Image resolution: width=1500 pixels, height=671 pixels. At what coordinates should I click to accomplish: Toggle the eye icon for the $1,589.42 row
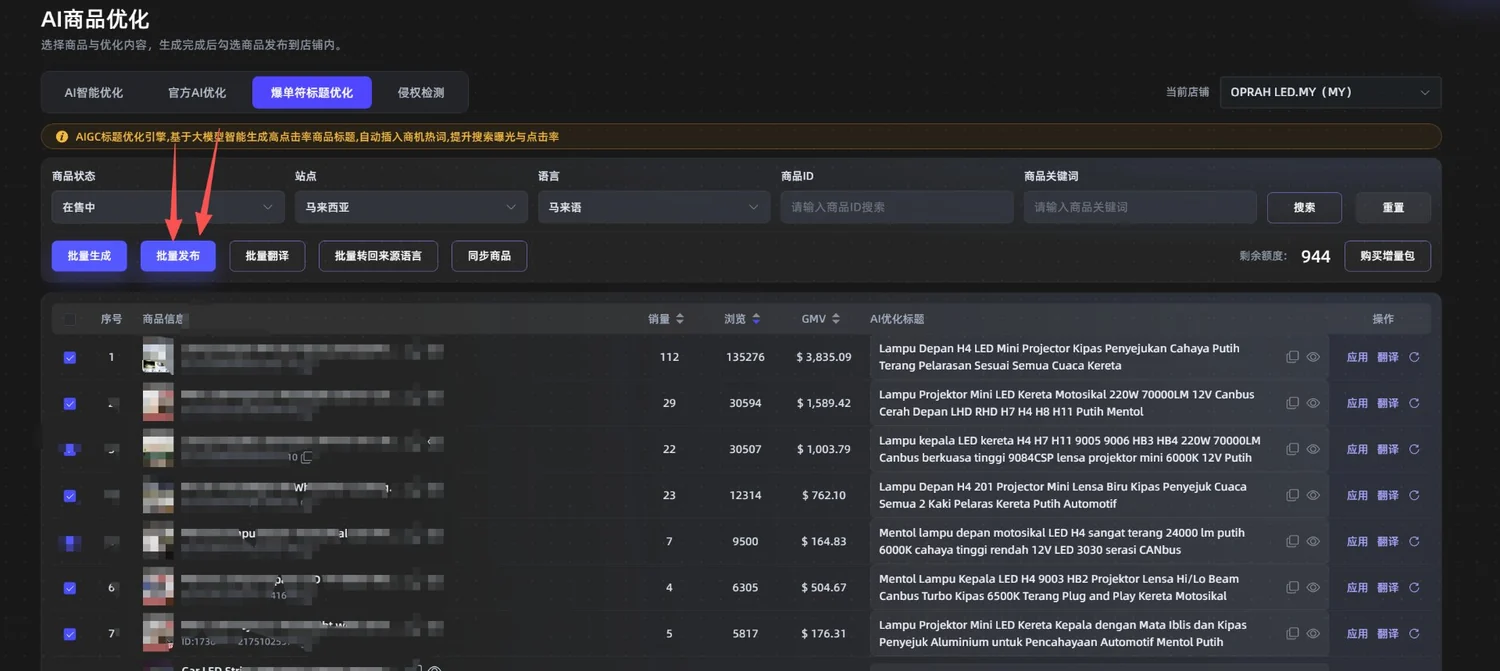(1313, 403)
